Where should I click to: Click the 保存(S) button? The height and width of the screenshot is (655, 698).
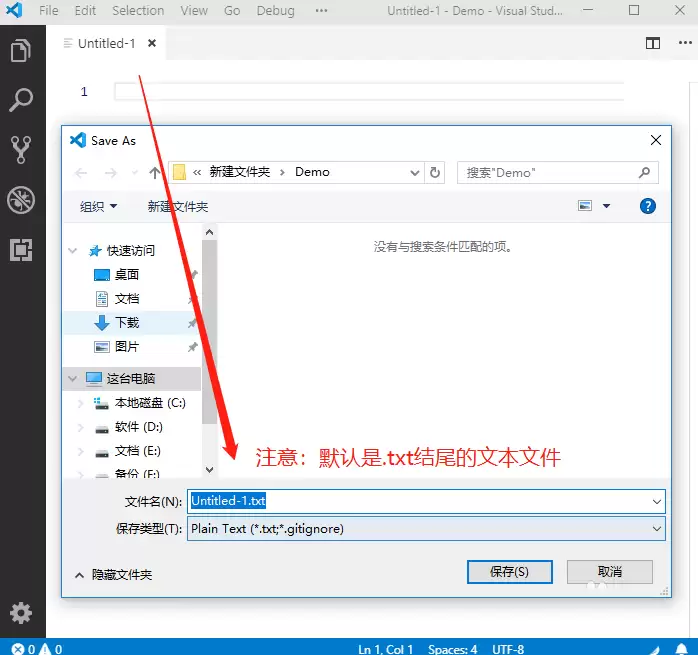(509, 572)
